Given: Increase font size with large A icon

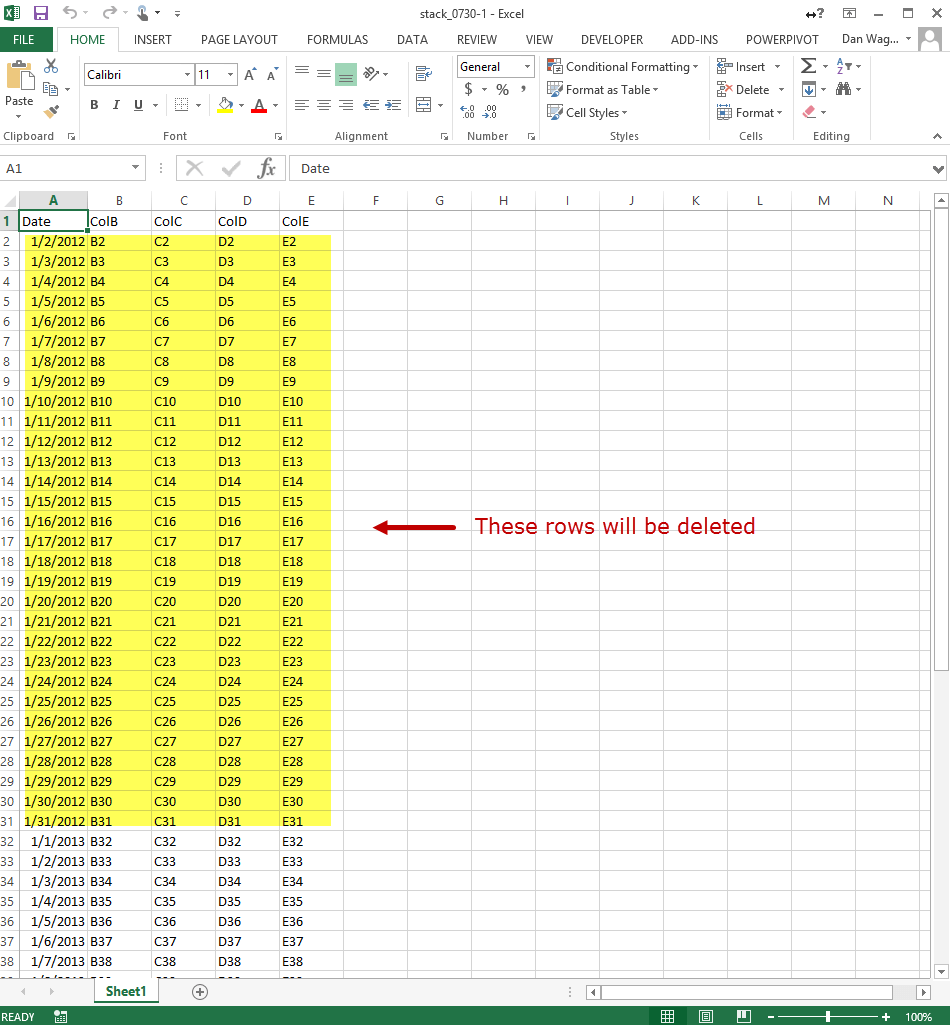Looking at the screenshot, I should coord(250,75).
